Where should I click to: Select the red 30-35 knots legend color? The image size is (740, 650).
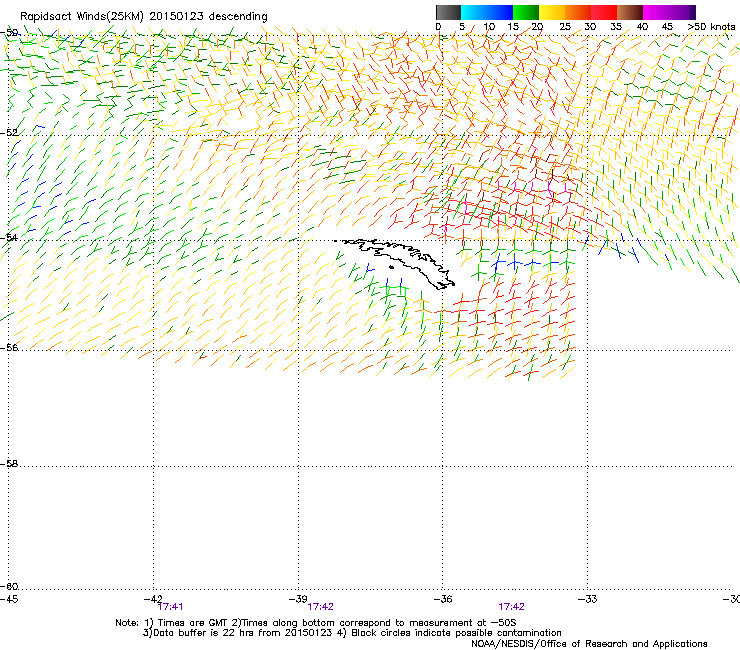pos(604,12)
